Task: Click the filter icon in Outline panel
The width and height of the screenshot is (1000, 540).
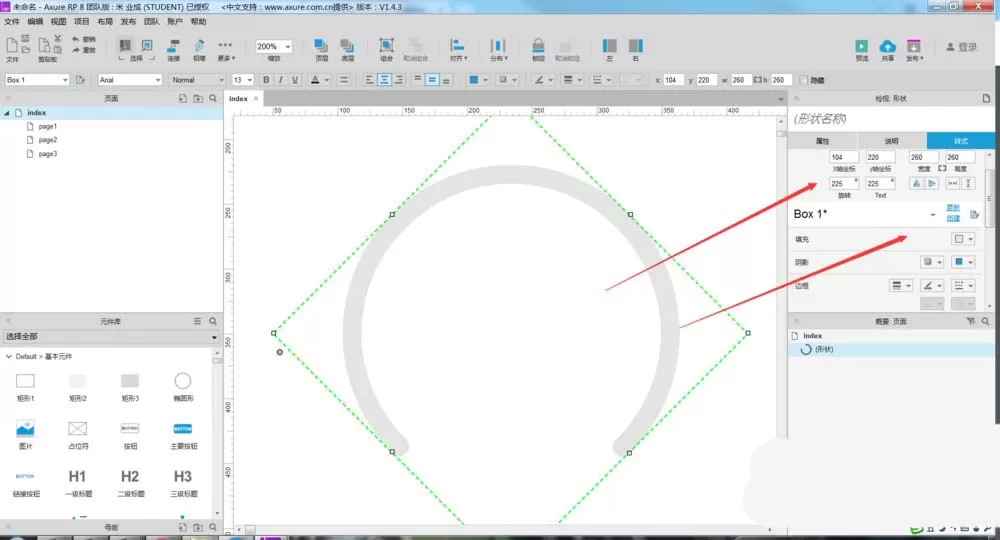Action: pyautogui.click(x=971, y=321)
